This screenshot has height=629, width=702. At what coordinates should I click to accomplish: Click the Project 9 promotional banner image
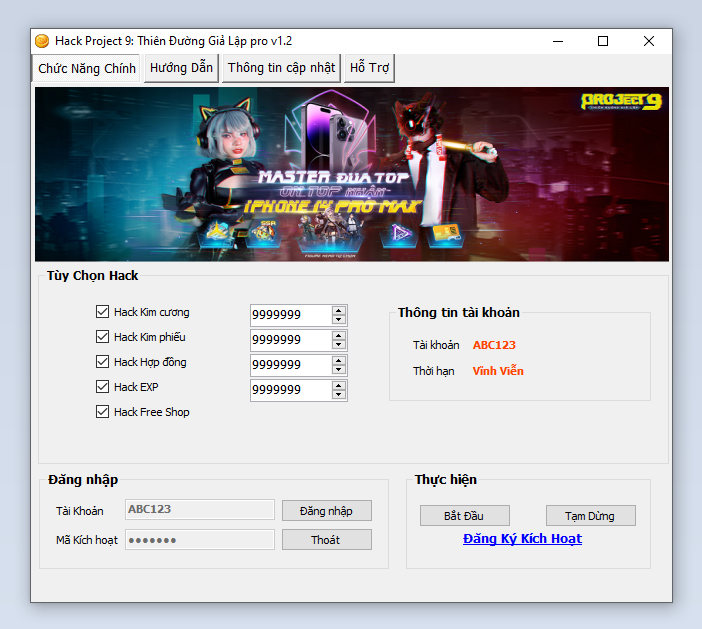351,174
